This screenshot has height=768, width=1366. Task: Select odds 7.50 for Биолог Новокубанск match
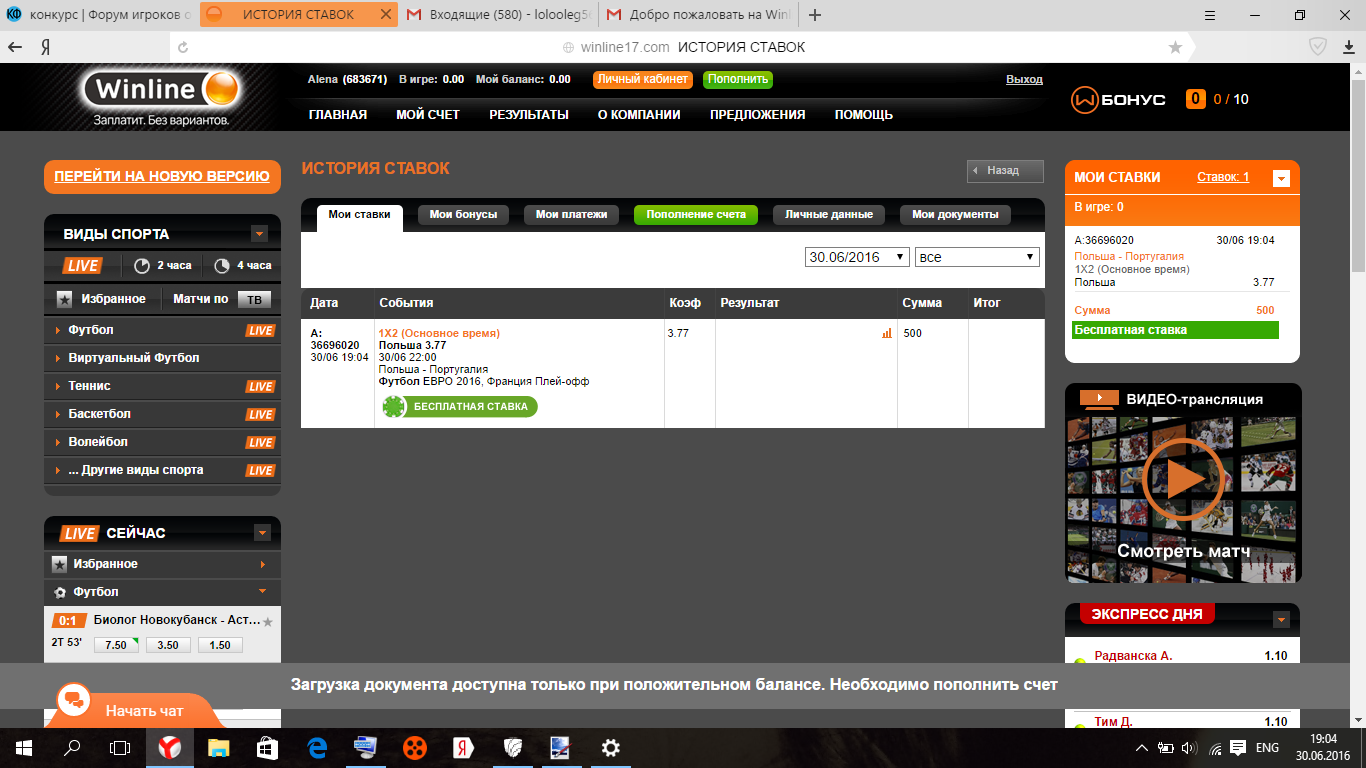116,645
